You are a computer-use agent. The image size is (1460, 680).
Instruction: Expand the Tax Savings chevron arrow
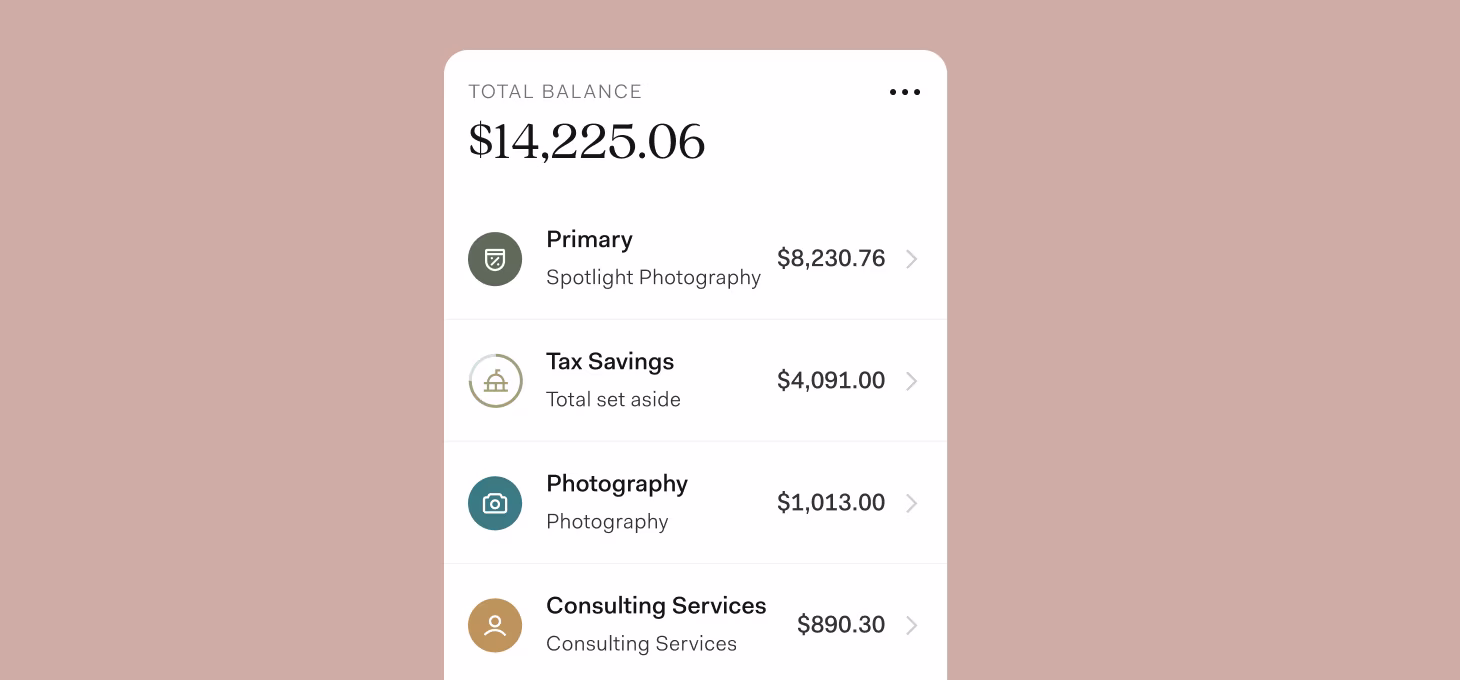coord(911,381)
